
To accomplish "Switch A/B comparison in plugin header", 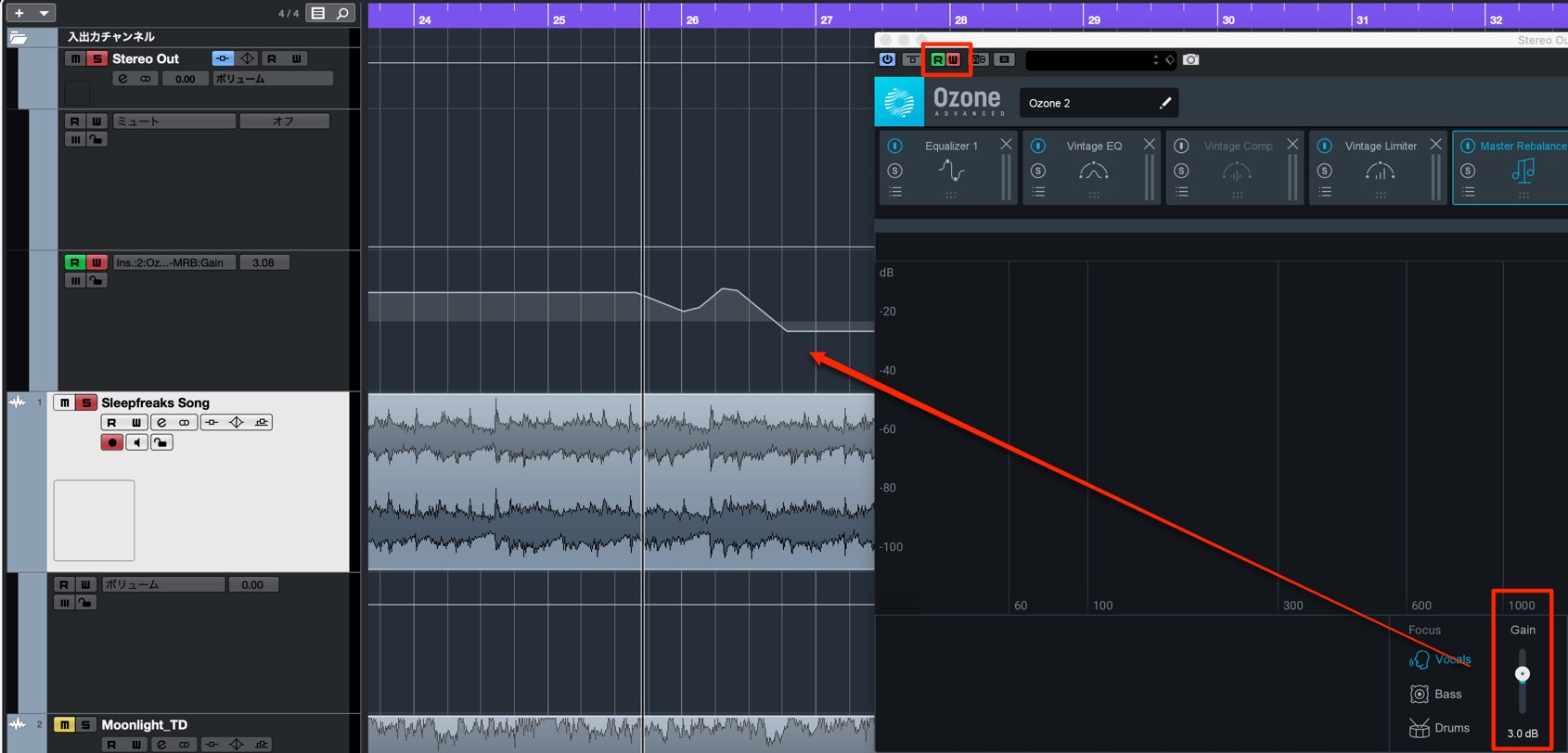I will tap(980, 59).
